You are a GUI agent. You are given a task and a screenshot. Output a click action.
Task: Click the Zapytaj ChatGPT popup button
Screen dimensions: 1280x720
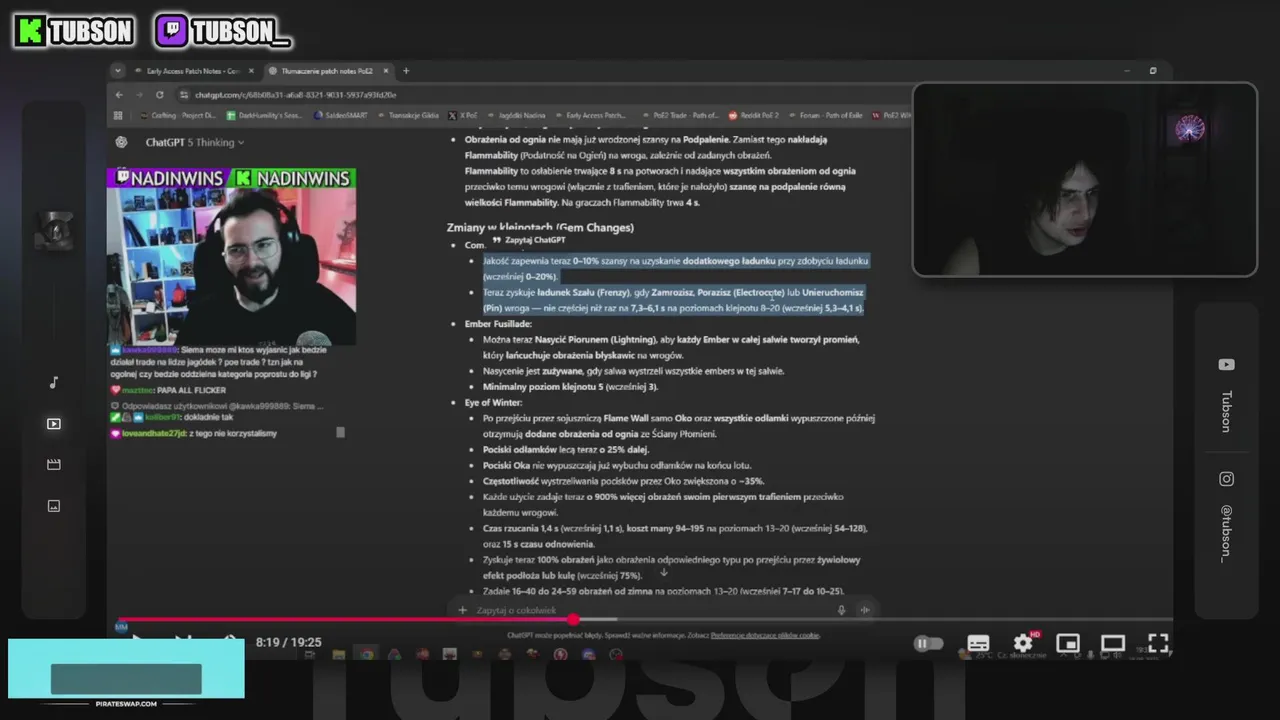[529, 240]
